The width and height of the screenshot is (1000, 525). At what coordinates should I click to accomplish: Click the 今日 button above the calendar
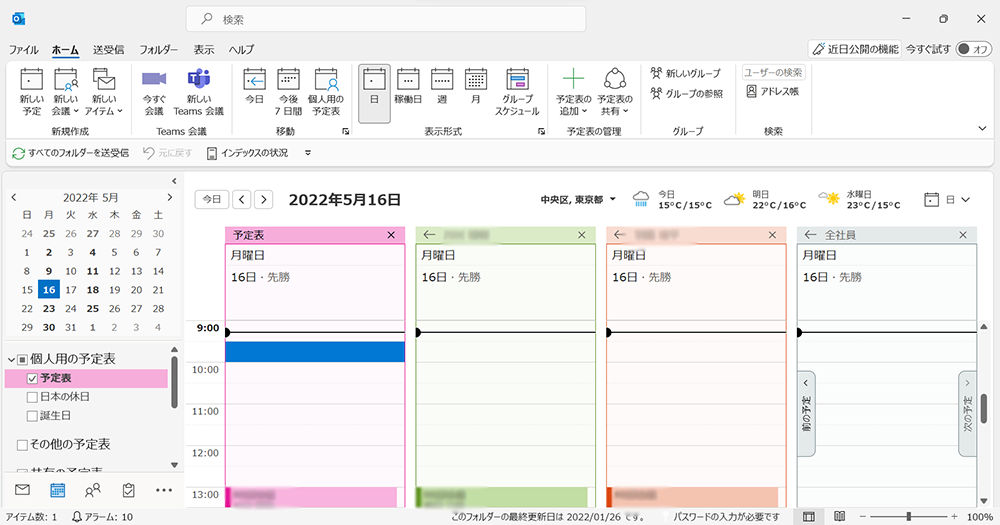click(x=211, y=199)
